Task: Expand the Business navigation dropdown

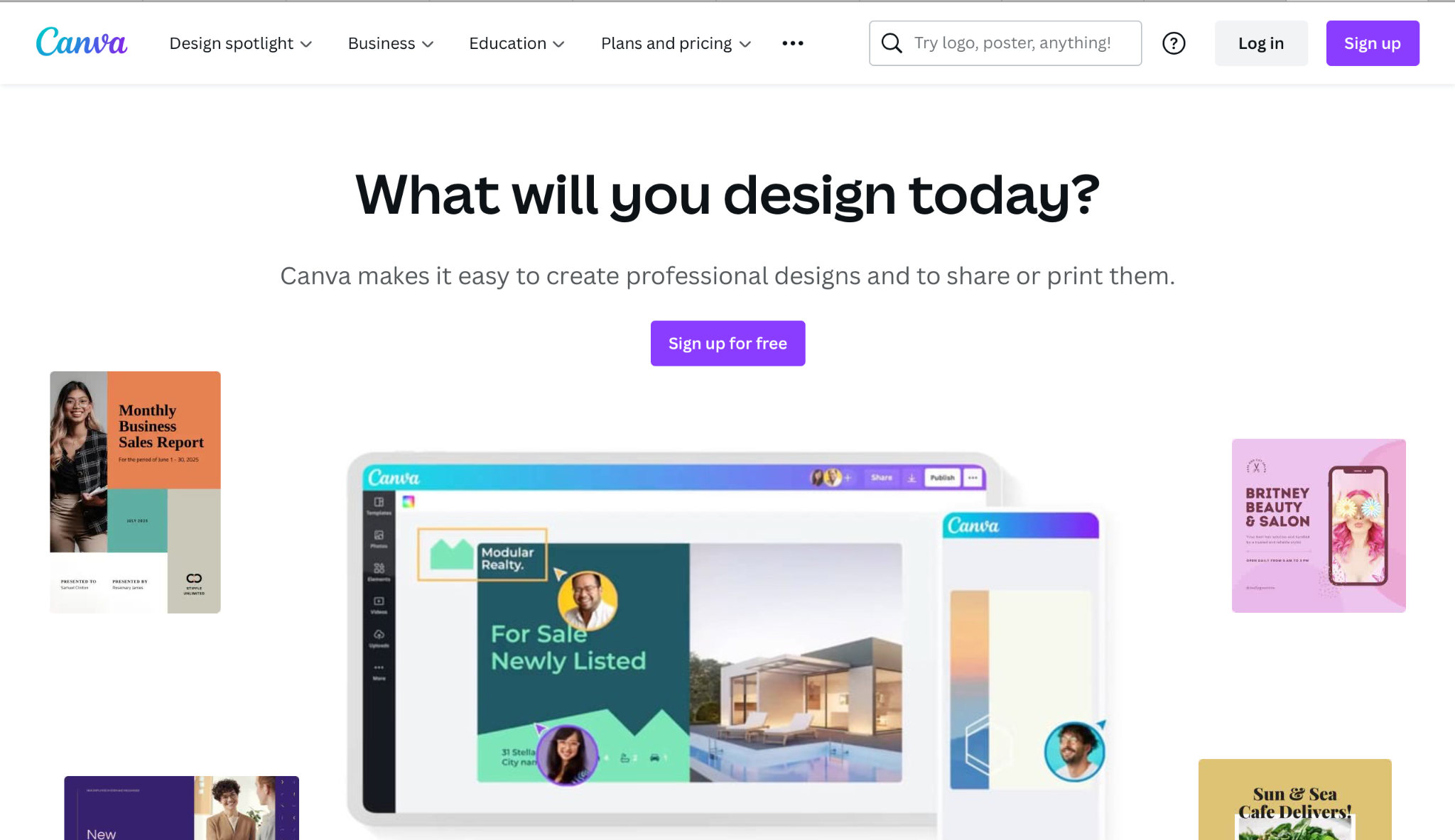Action: 390,43
